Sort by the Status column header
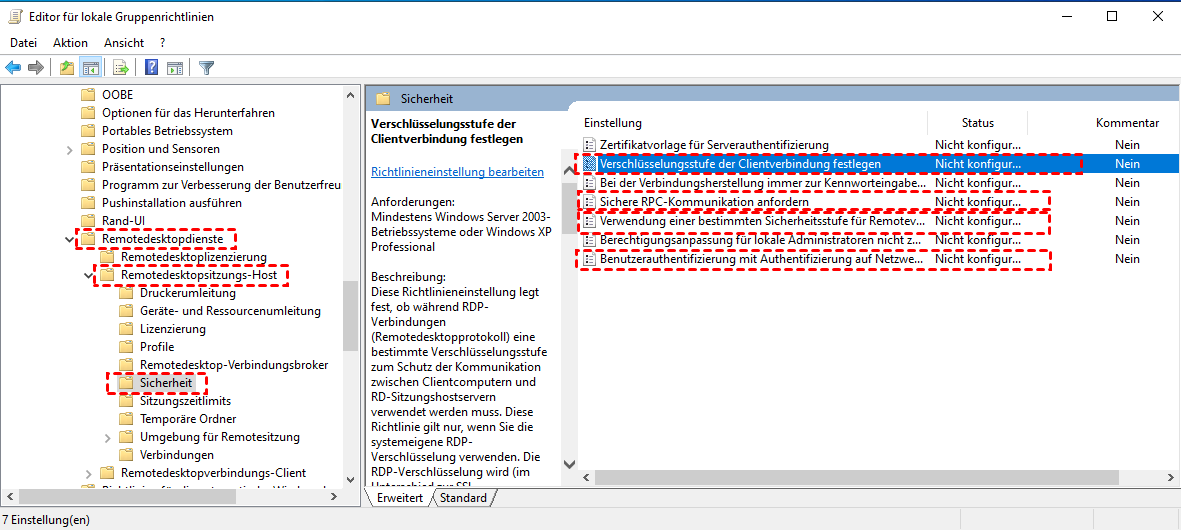Screen dimensions: 1181x530 [978, 123]
